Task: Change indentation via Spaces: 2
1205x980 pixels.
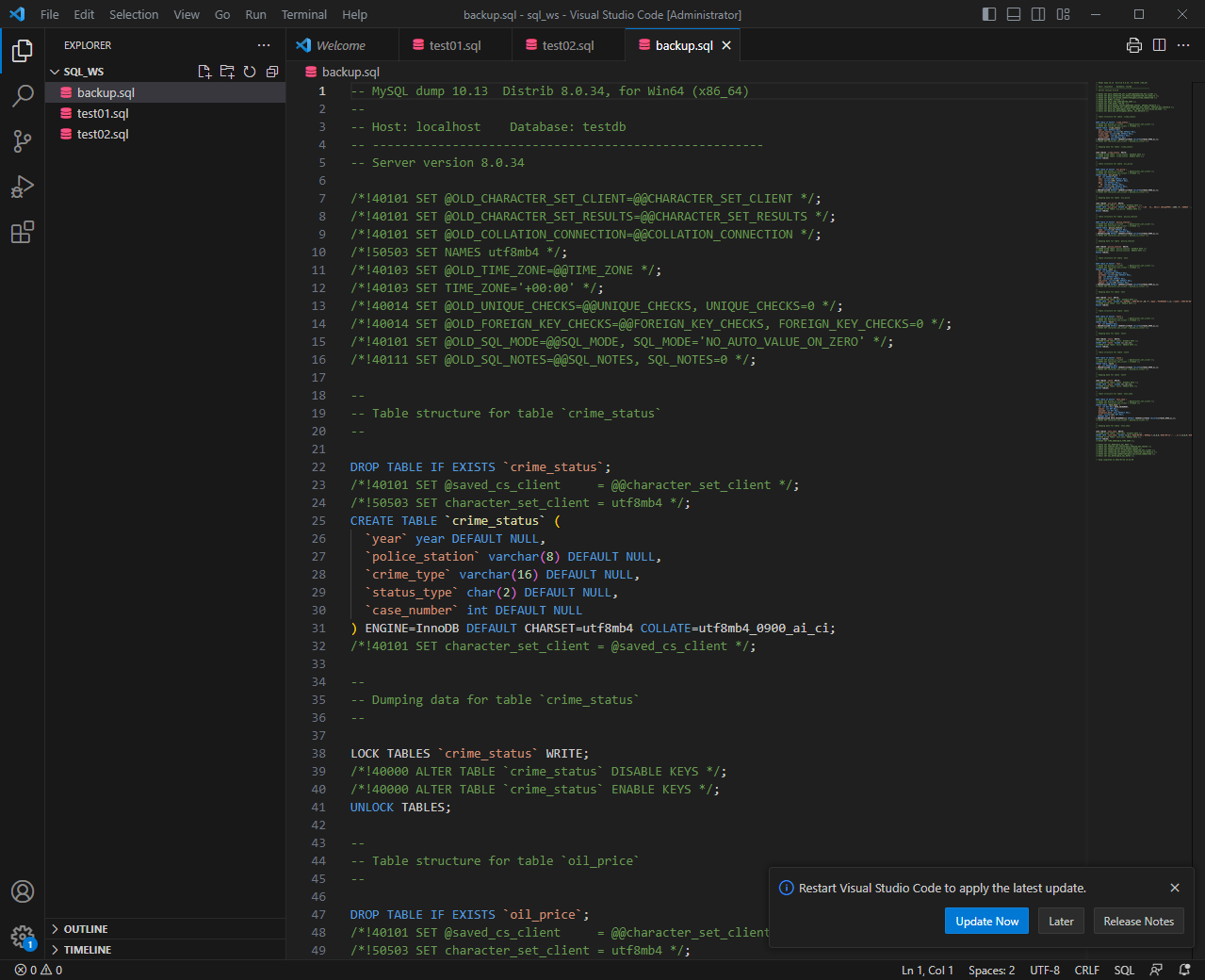Action: [991, 970]
